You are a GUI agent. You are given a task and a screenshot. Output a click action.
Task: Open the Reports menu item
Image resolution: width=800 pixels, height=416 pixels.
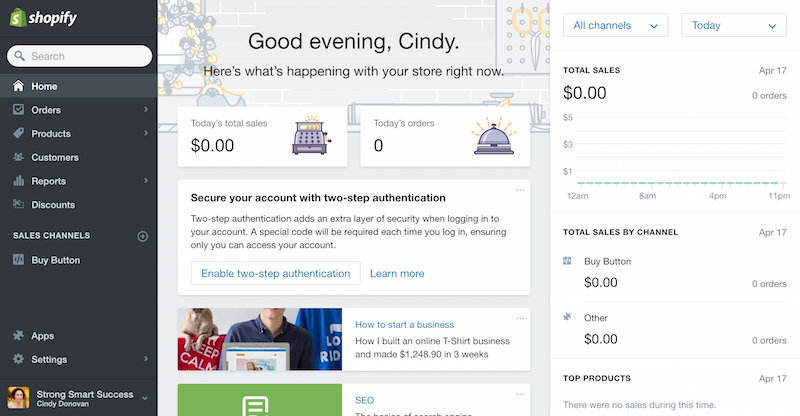48,181
